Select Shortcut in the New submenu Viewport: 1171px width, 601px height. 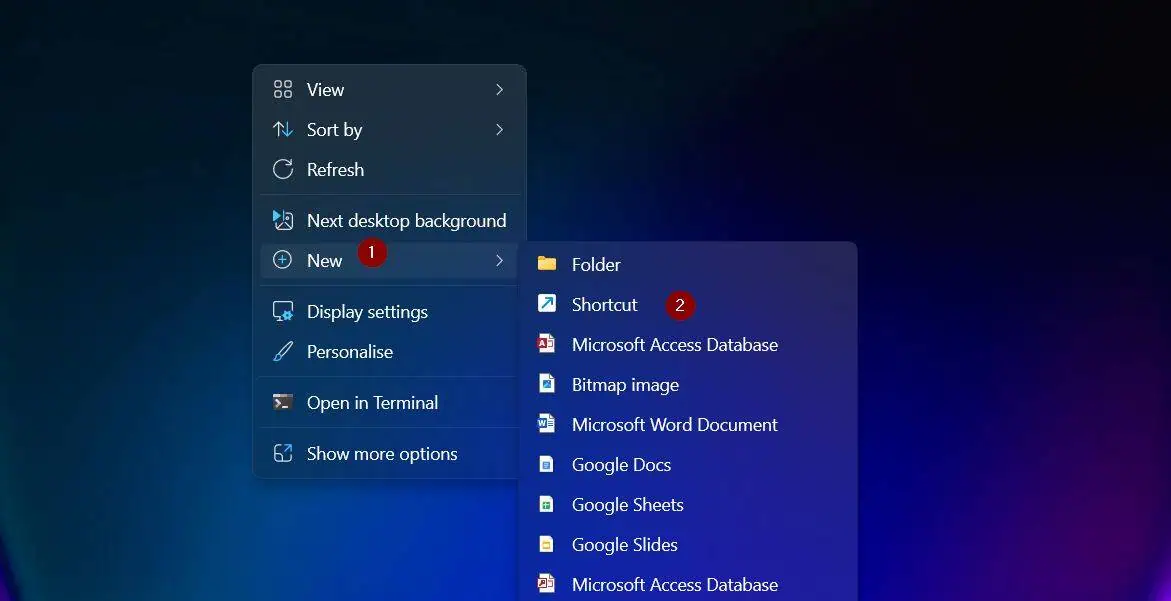point(688,305)
